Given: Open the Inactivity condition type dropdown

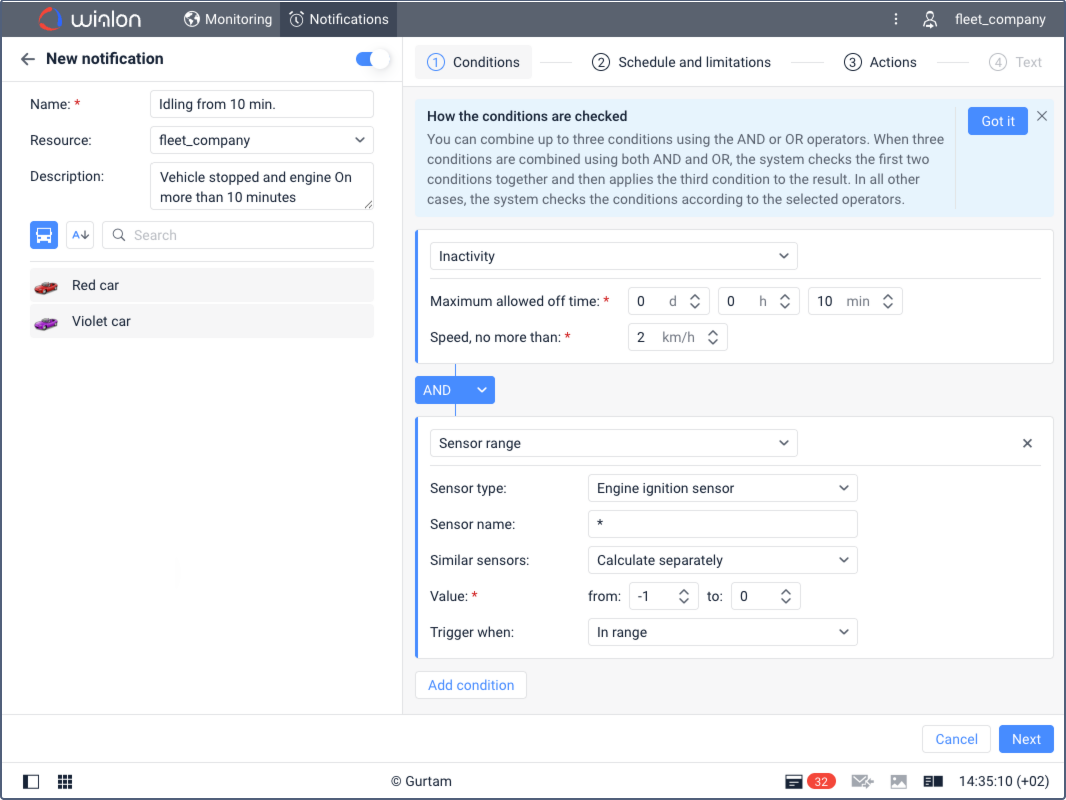Looking at the screenshot, I should point(613,256).
